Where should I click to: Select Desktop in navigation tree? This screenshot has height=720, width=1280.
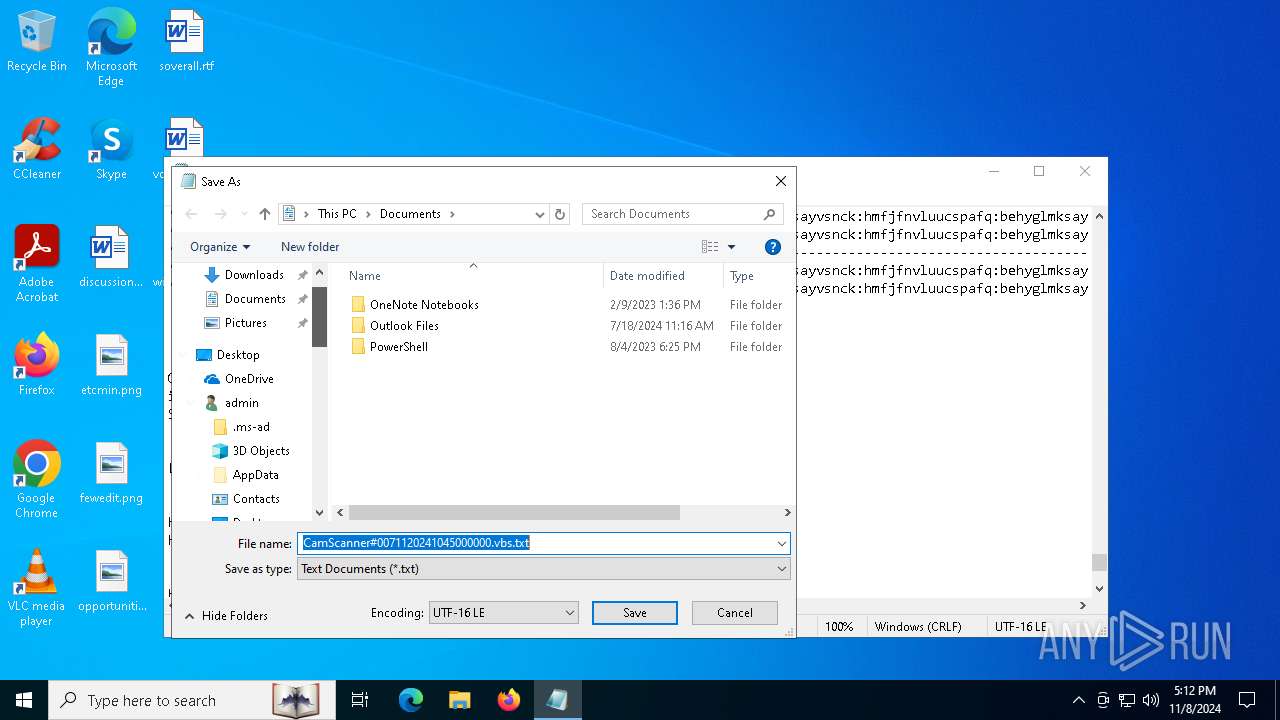(x=238, y=355)
